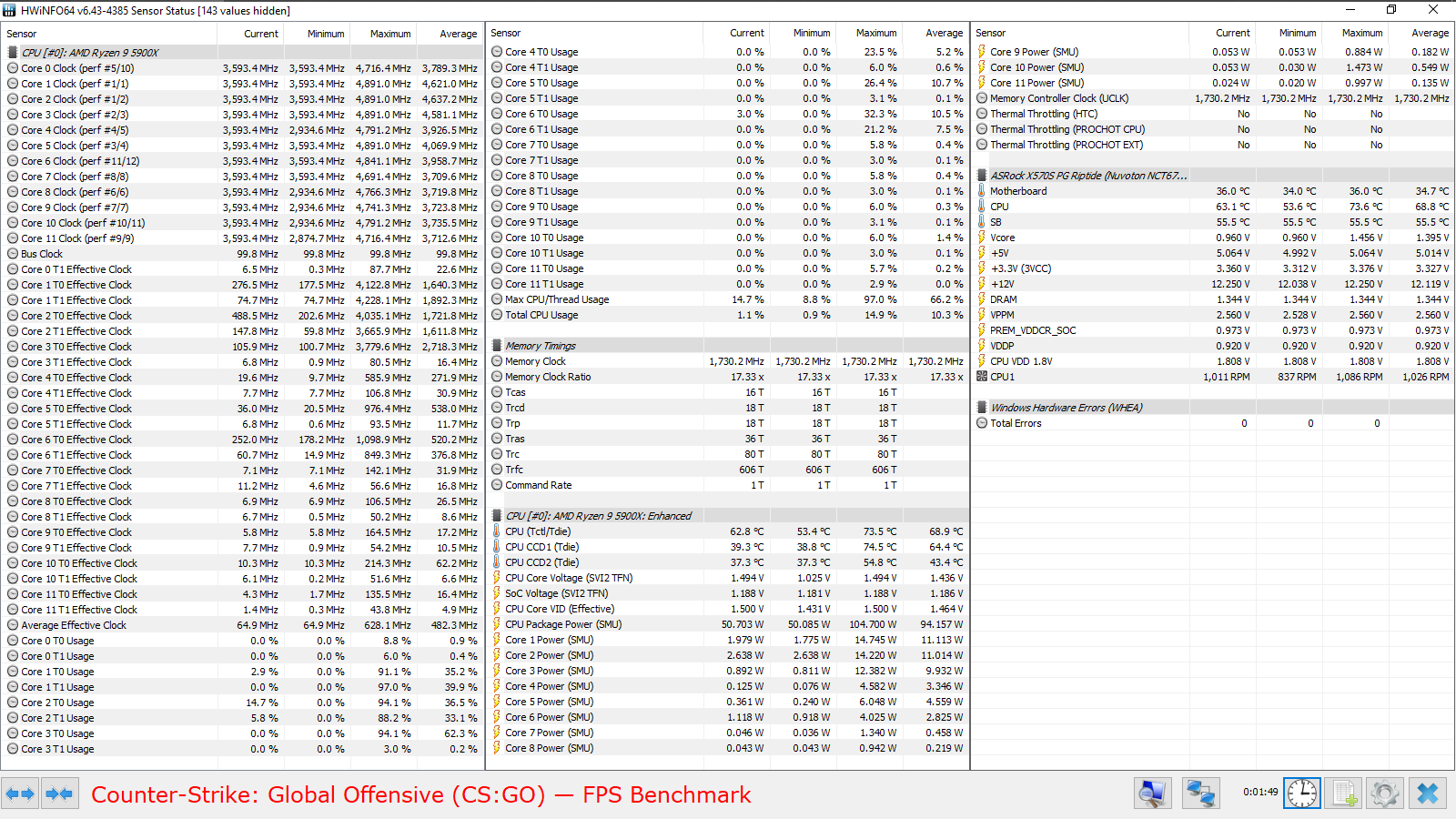
Task: Select the CPU VDD 1.8V row
Action: pyautogui.click(x=1213, y=361)
